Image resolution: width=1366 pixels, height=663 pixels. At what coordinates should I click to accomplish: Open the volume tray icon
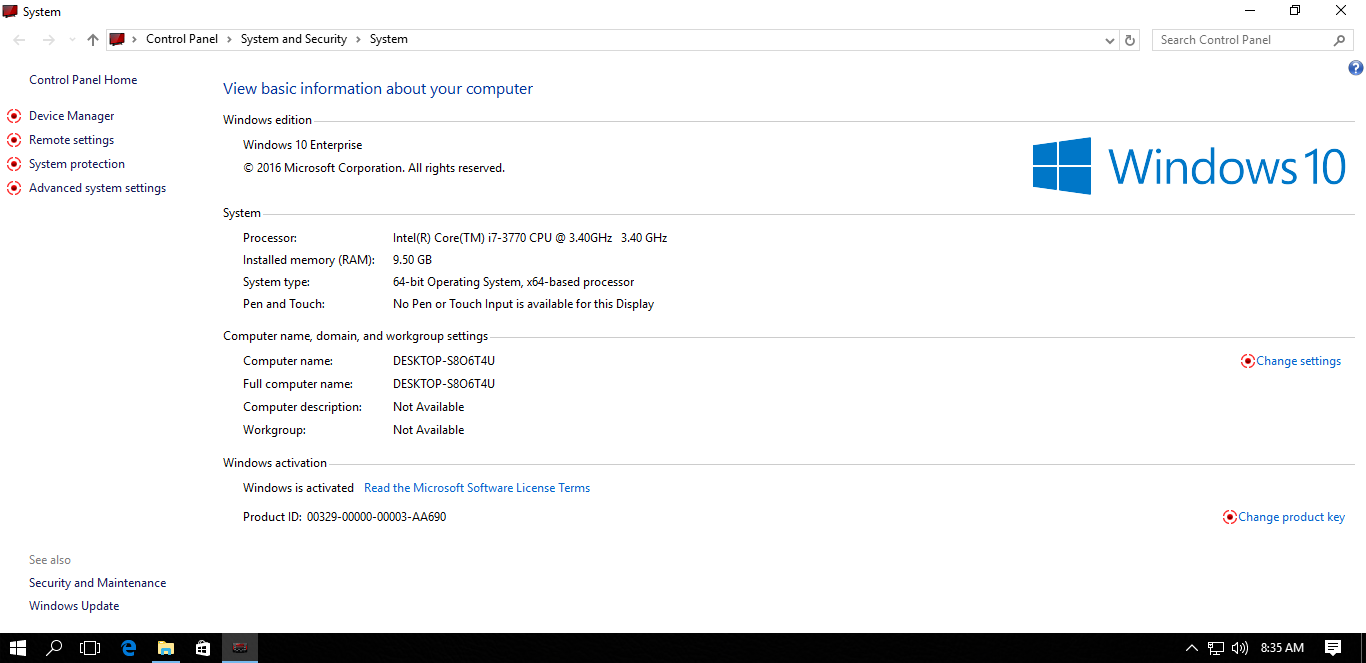(1240, 648)
